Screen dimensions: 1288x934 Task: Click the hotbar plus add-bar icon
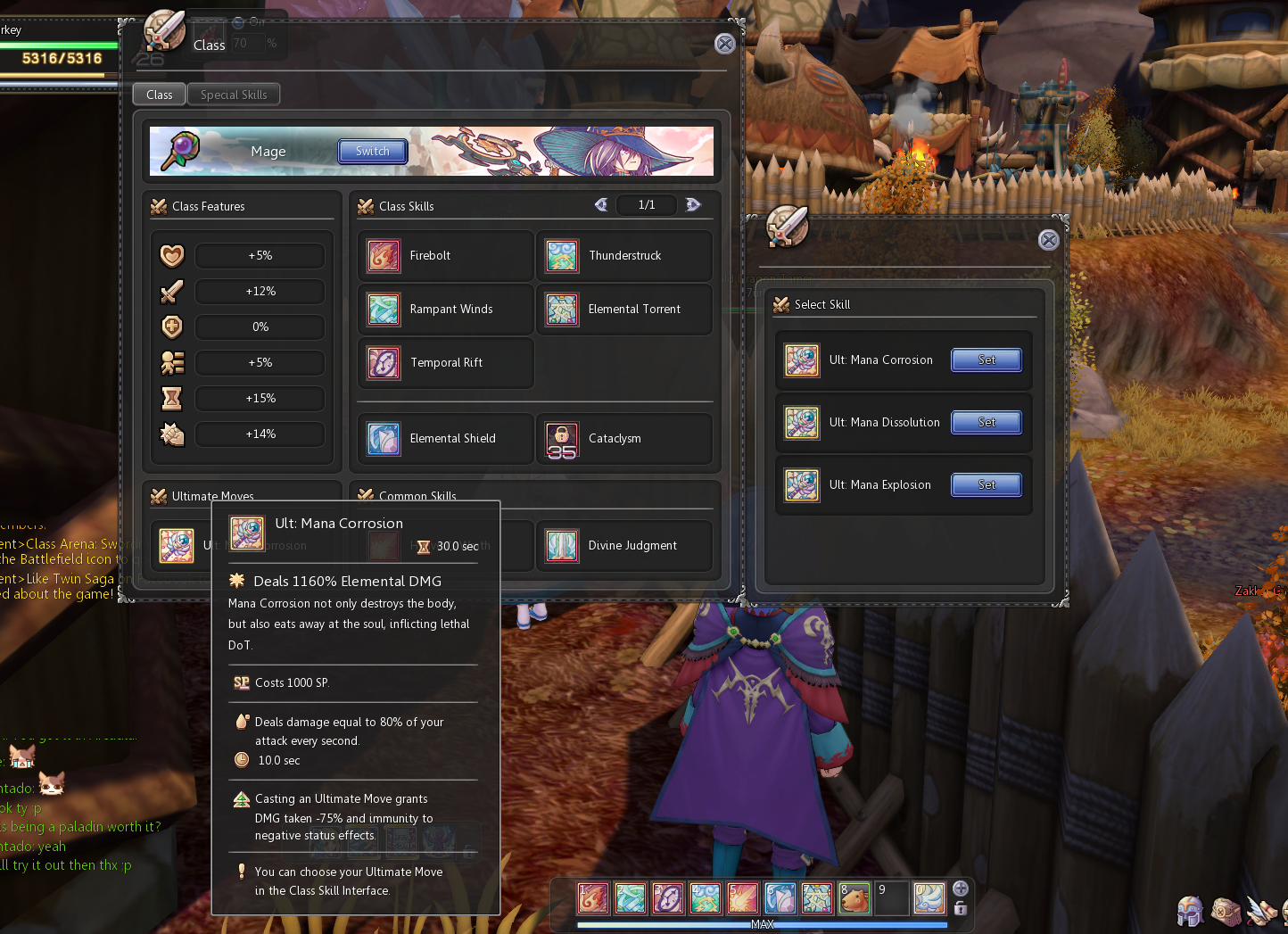click(x=961, y=889)
